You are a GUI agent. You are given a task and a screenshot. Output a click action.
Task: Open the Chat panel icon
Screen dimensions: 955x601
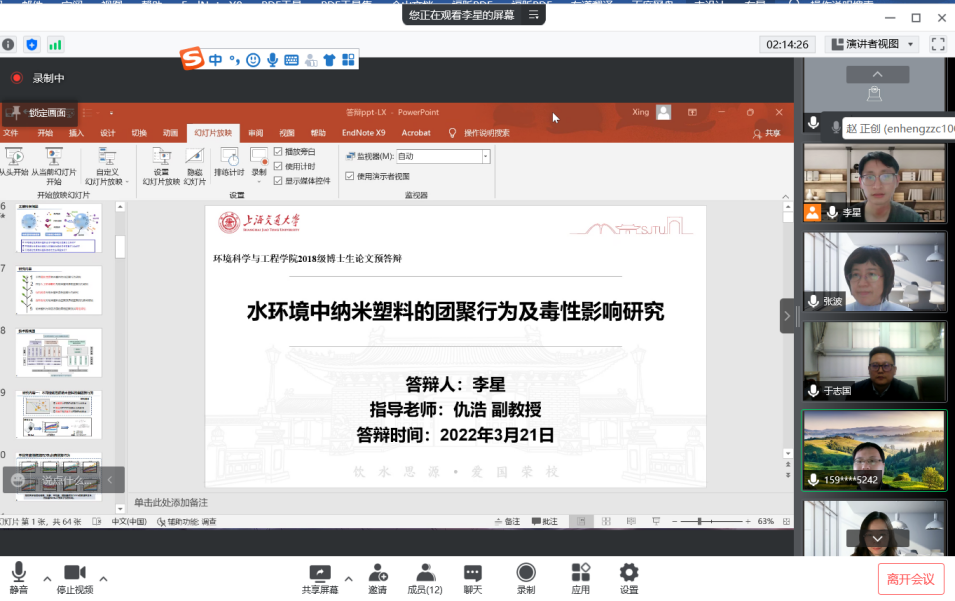471,571
